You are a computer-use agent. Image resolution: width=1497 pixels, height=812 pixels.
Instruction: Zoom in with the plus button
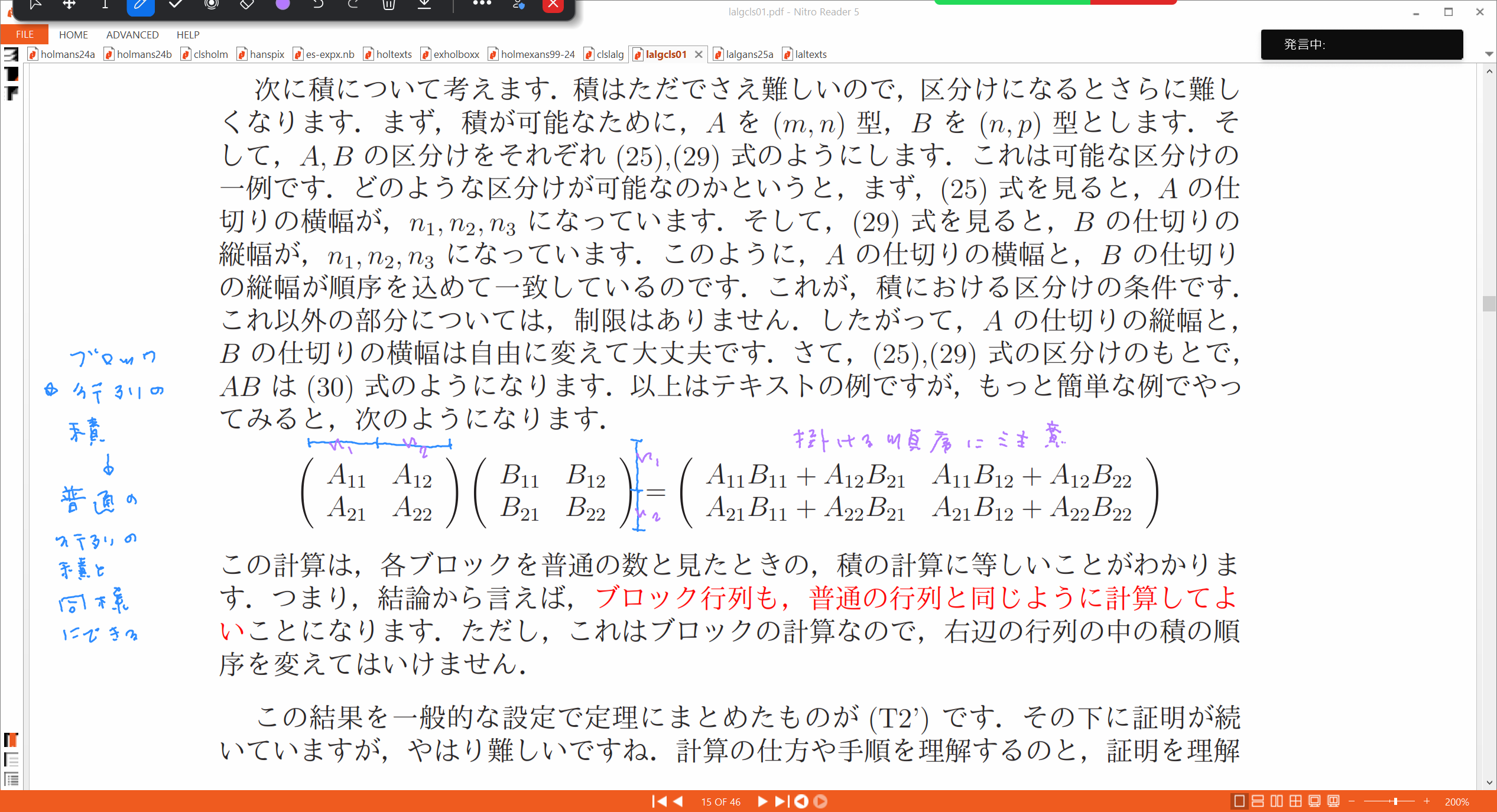[x=1427, y=801]
